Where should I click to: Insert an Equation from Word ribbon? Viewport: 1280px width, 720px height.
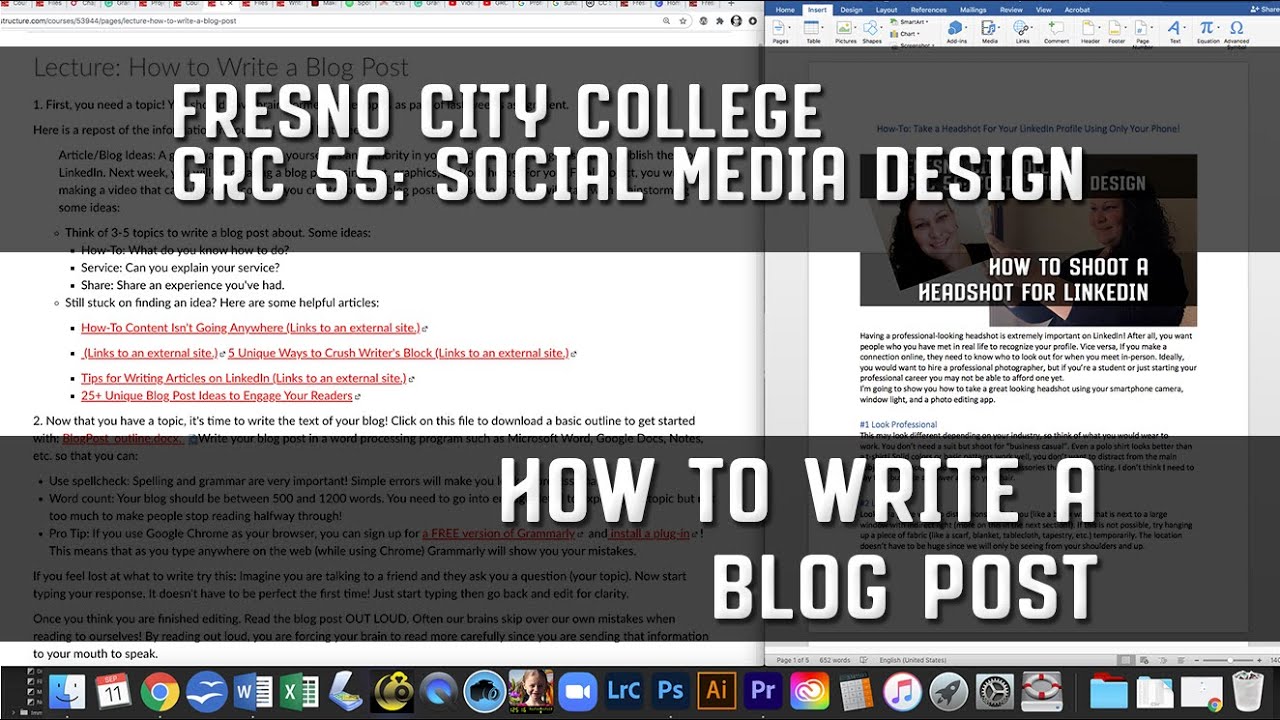pyautogui.click(x=1208, y=31)
